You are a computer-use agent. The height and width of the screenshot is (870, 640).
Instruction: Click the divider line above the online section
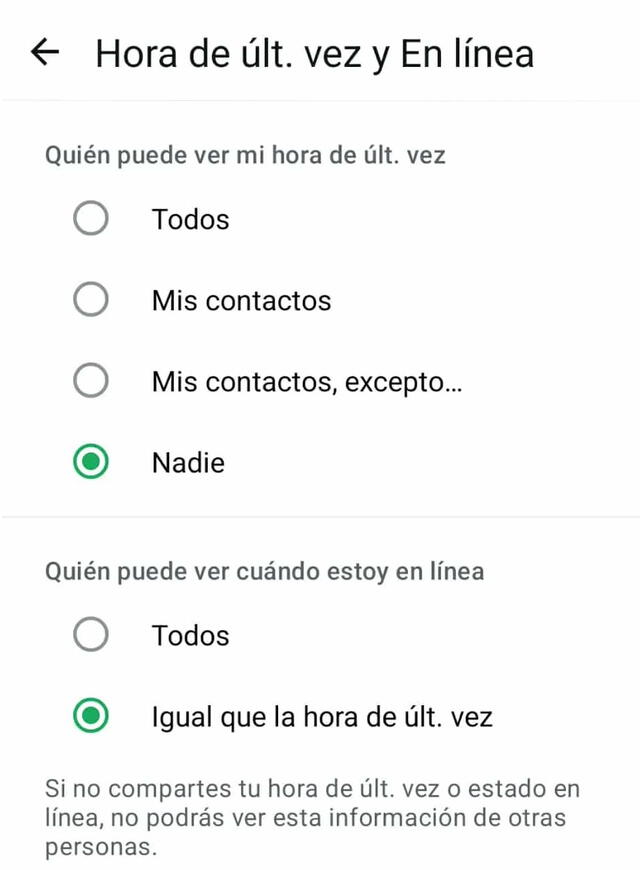320,517
